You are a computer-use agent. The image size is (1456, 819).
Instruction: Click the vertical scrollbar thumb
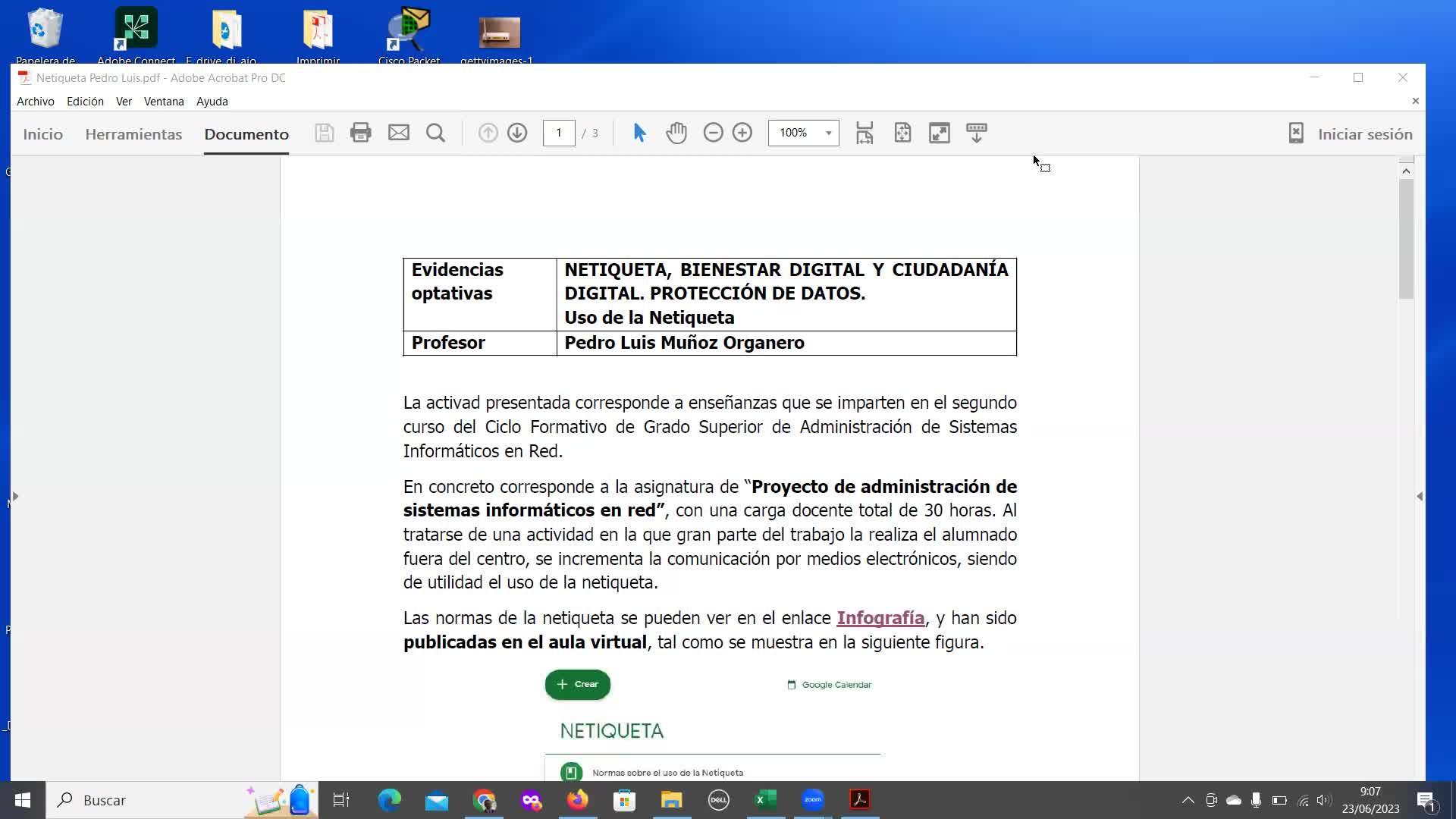pos(1406,239)
